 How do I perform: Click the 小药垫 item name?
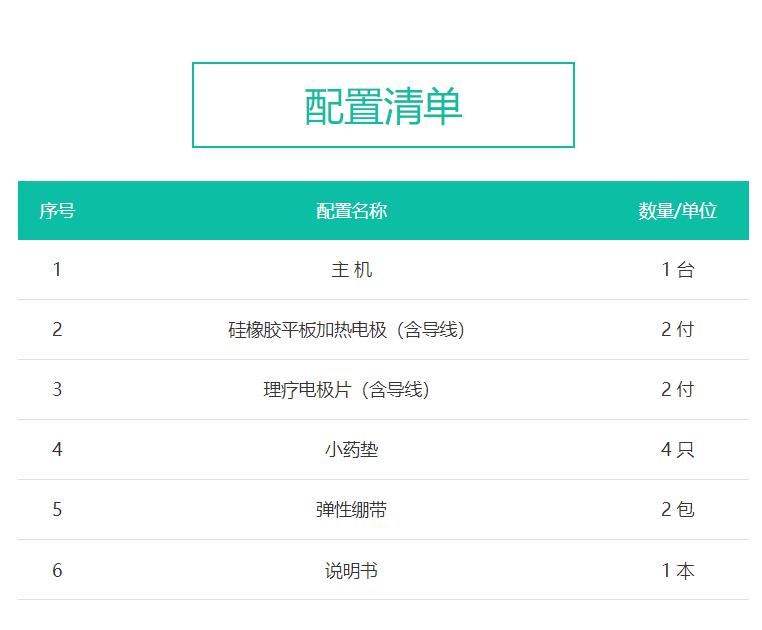[x=351, y=450]
